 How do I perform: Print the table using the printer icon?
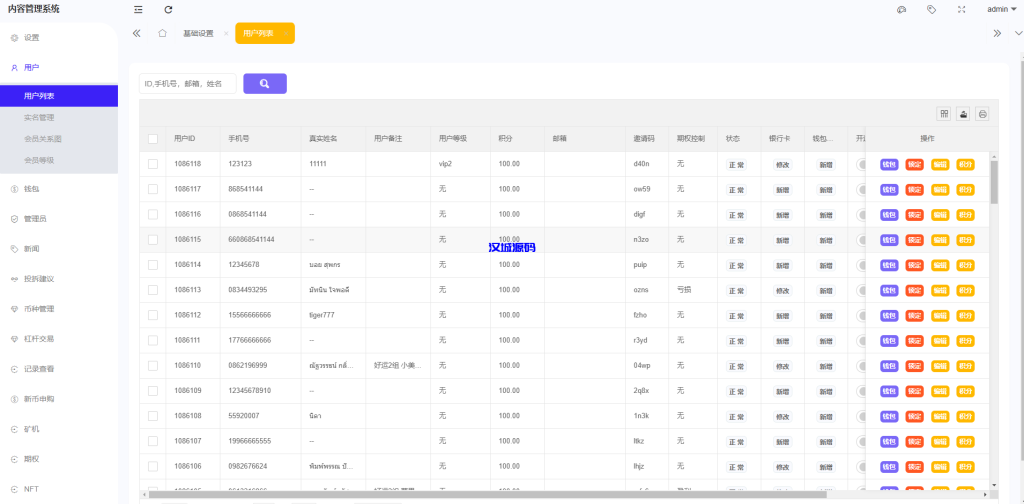point(982,114)
